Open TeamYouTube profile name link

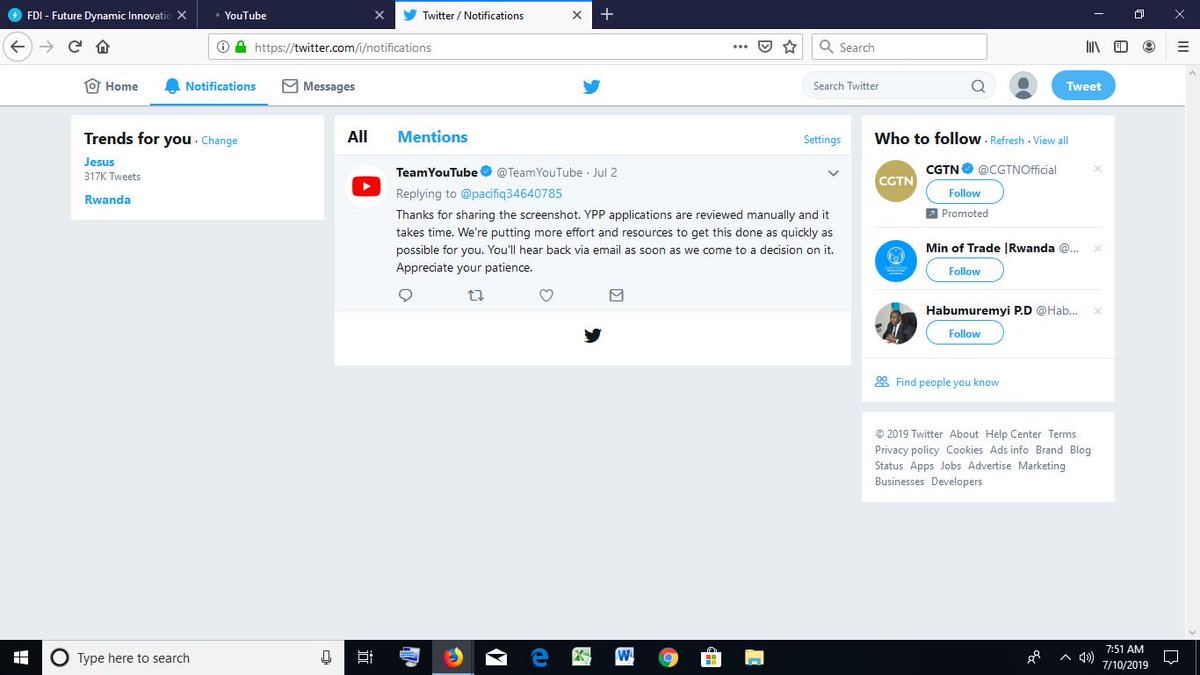pyautogui.click(x=437, y=172)
